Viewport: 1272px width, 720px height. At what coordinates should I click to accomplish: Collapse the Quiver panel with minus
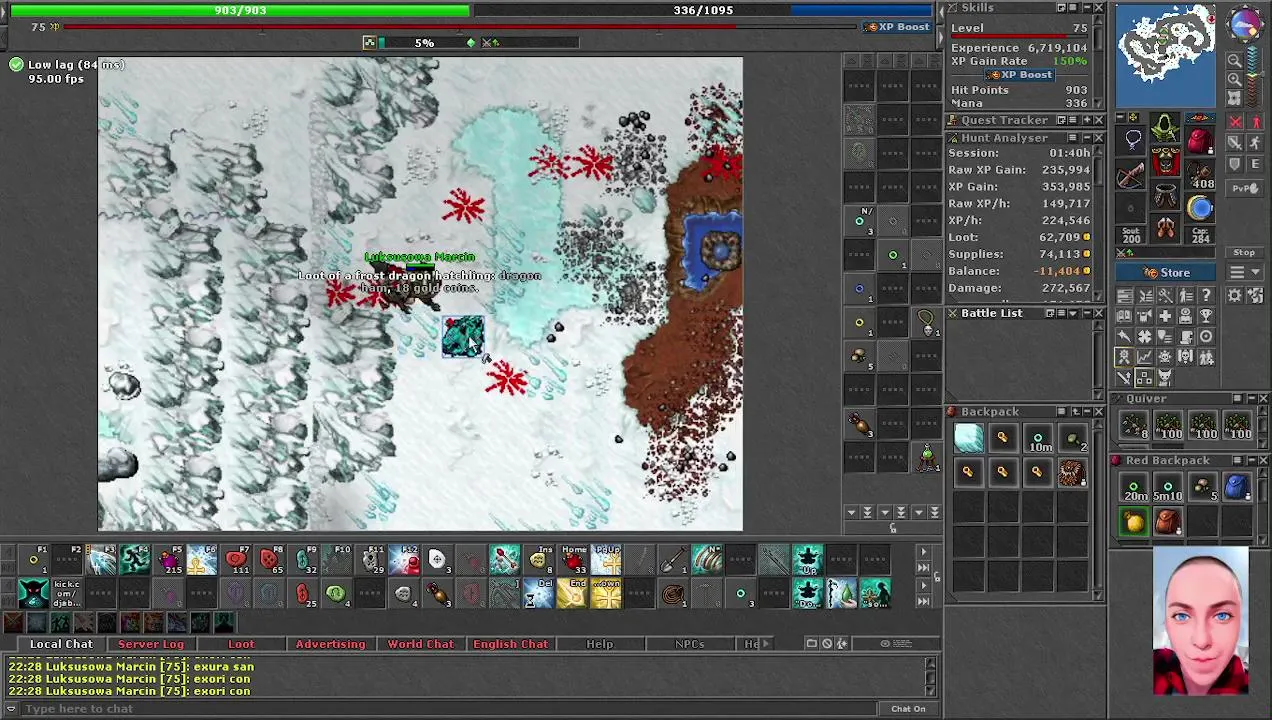point(1252,398)
